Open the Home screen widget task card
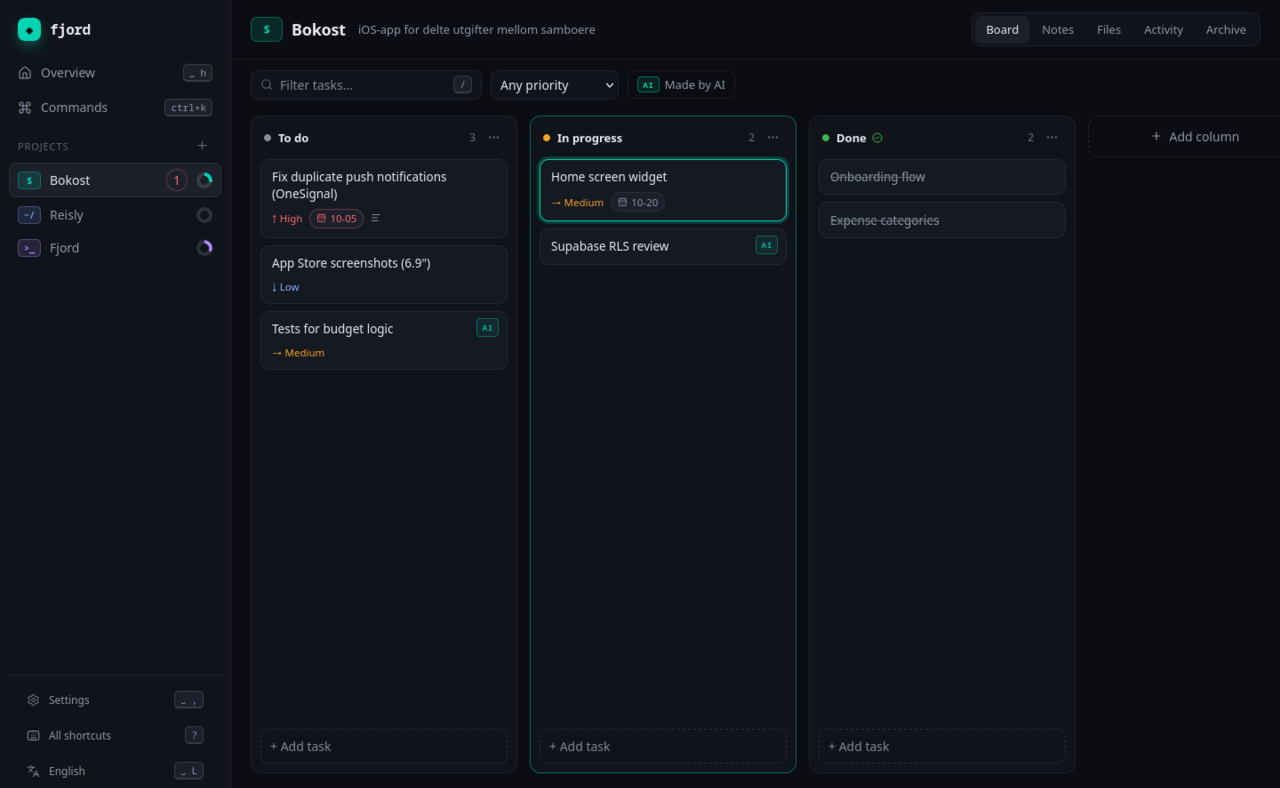This screenshot has height=788, width=1280. tap(663, 190)
